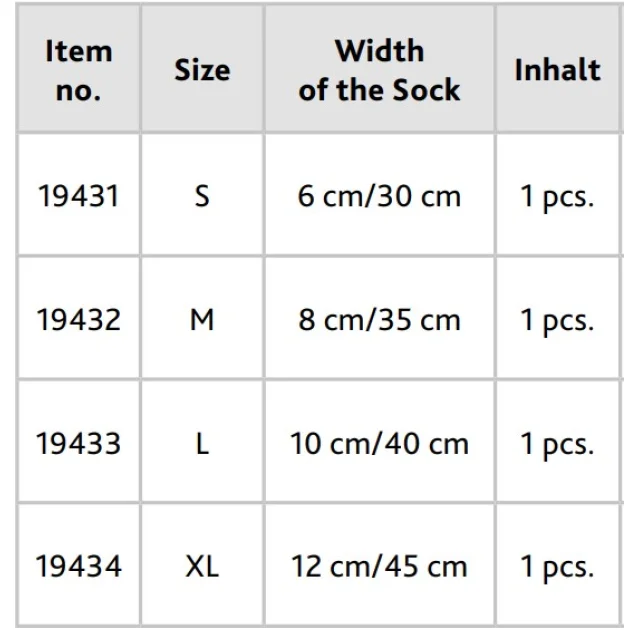
Task: Select the 8 cm/35 cm width cell
Action: coord(379,319)
